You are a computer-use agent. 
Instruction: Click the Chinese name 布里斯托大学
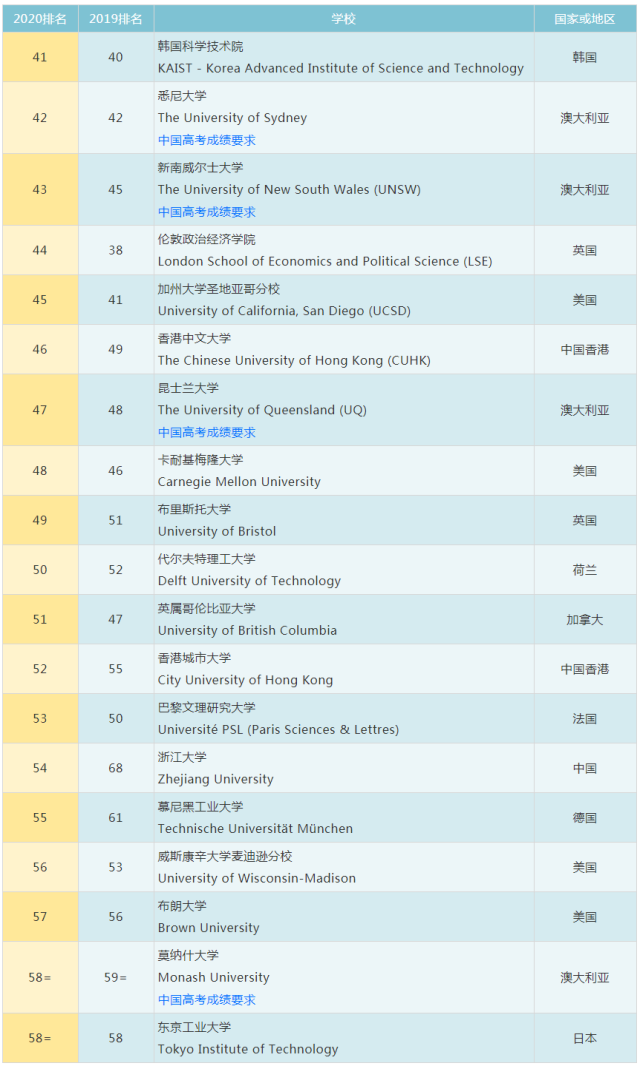(x=195, y=509)
